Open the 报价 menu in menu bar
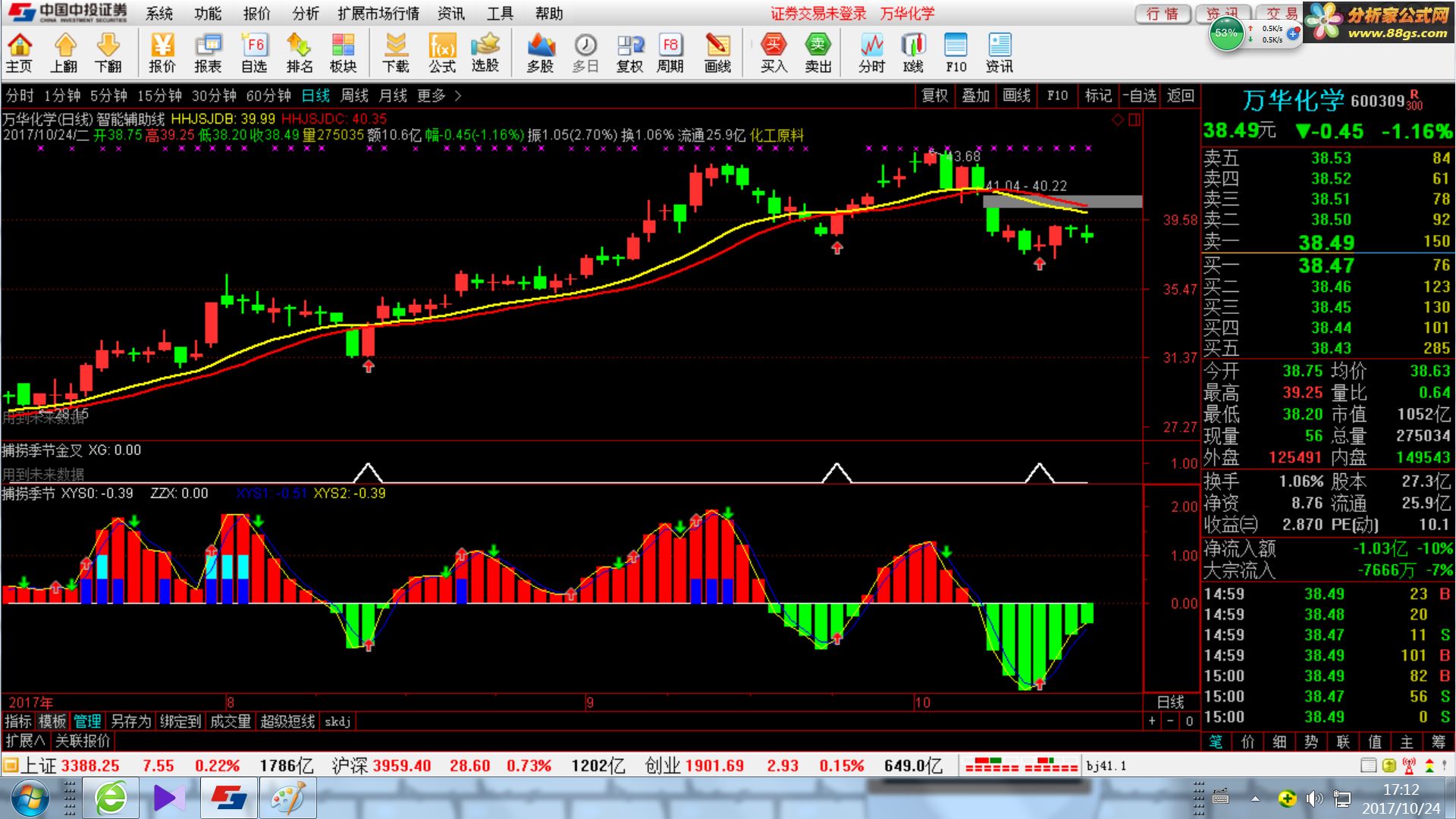 [257, 14]
